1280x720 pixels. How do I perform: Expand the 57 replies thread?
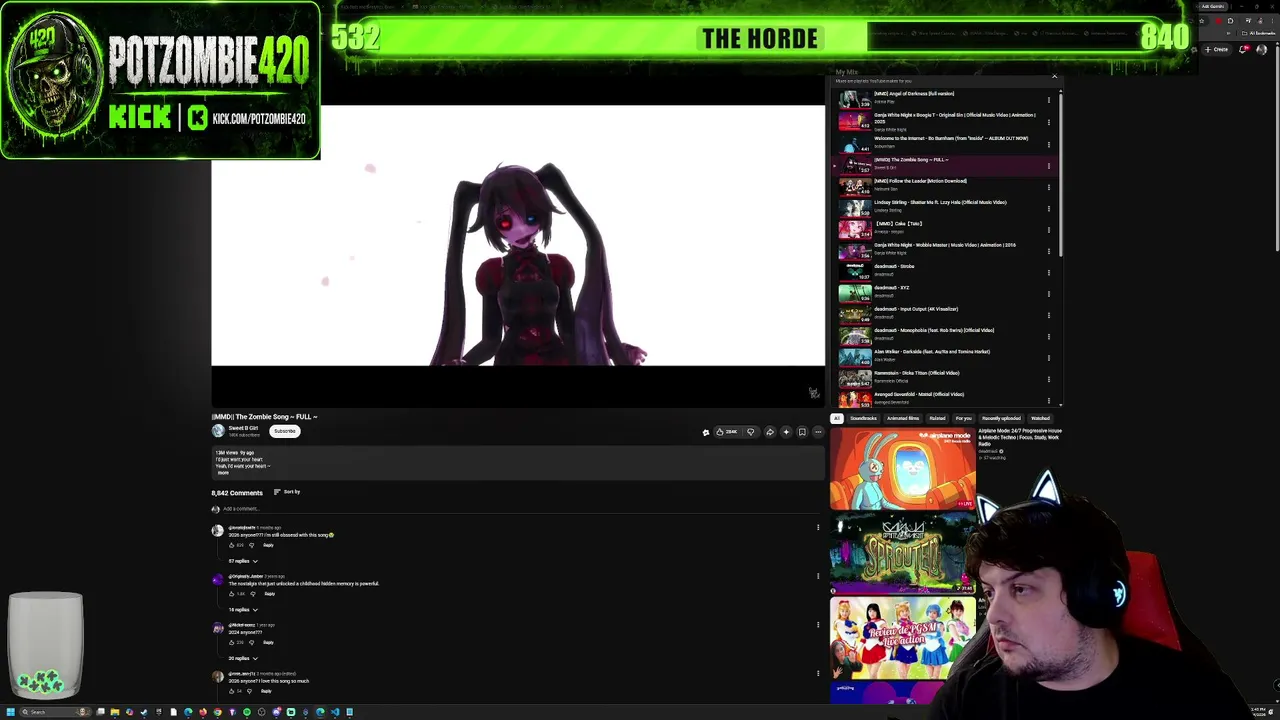point(243,561)
